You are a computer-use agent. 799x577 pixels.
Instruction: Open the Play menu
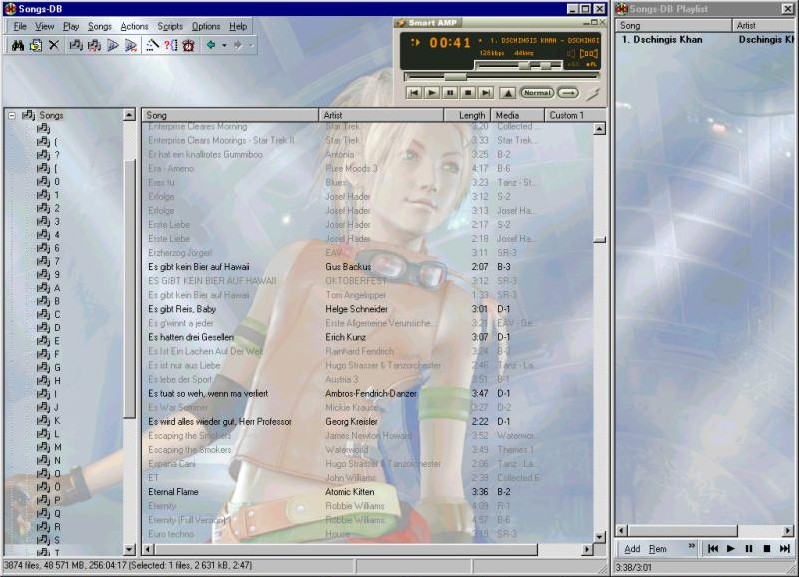tap(71, 27)
